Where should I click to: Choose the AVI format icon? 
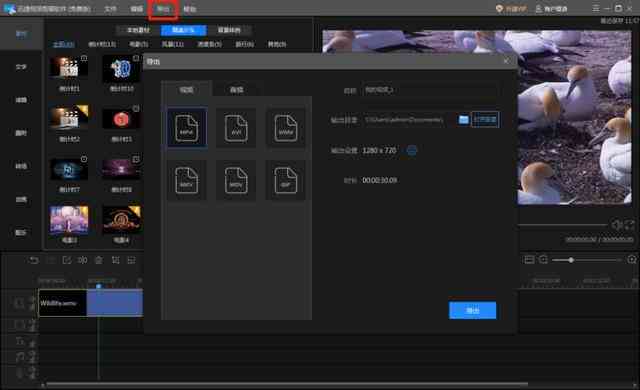(x=236, y=128)
